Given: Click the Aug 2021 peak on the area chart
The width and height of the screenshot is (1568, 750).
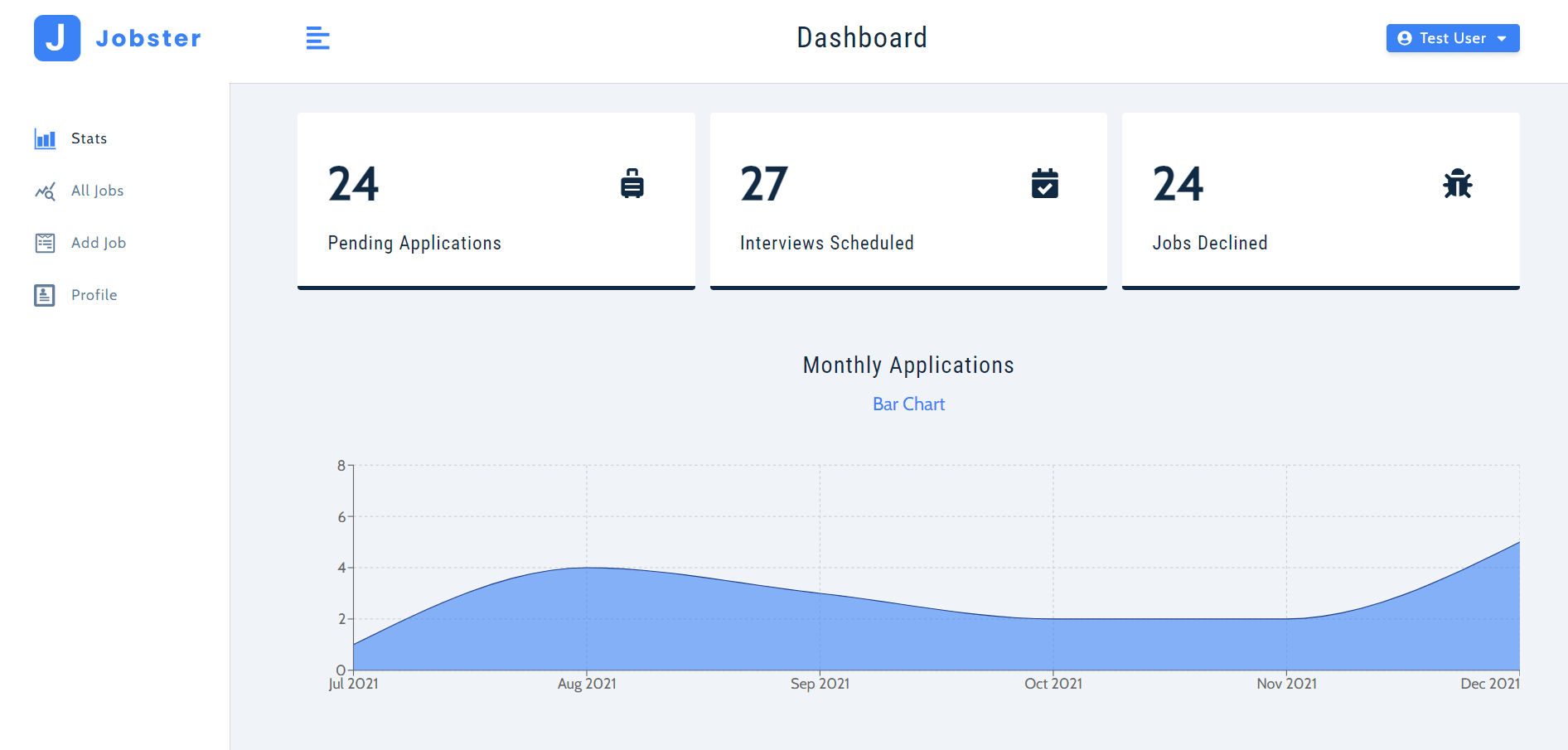Looking at the screenshot, I should (x=587, y=568).
